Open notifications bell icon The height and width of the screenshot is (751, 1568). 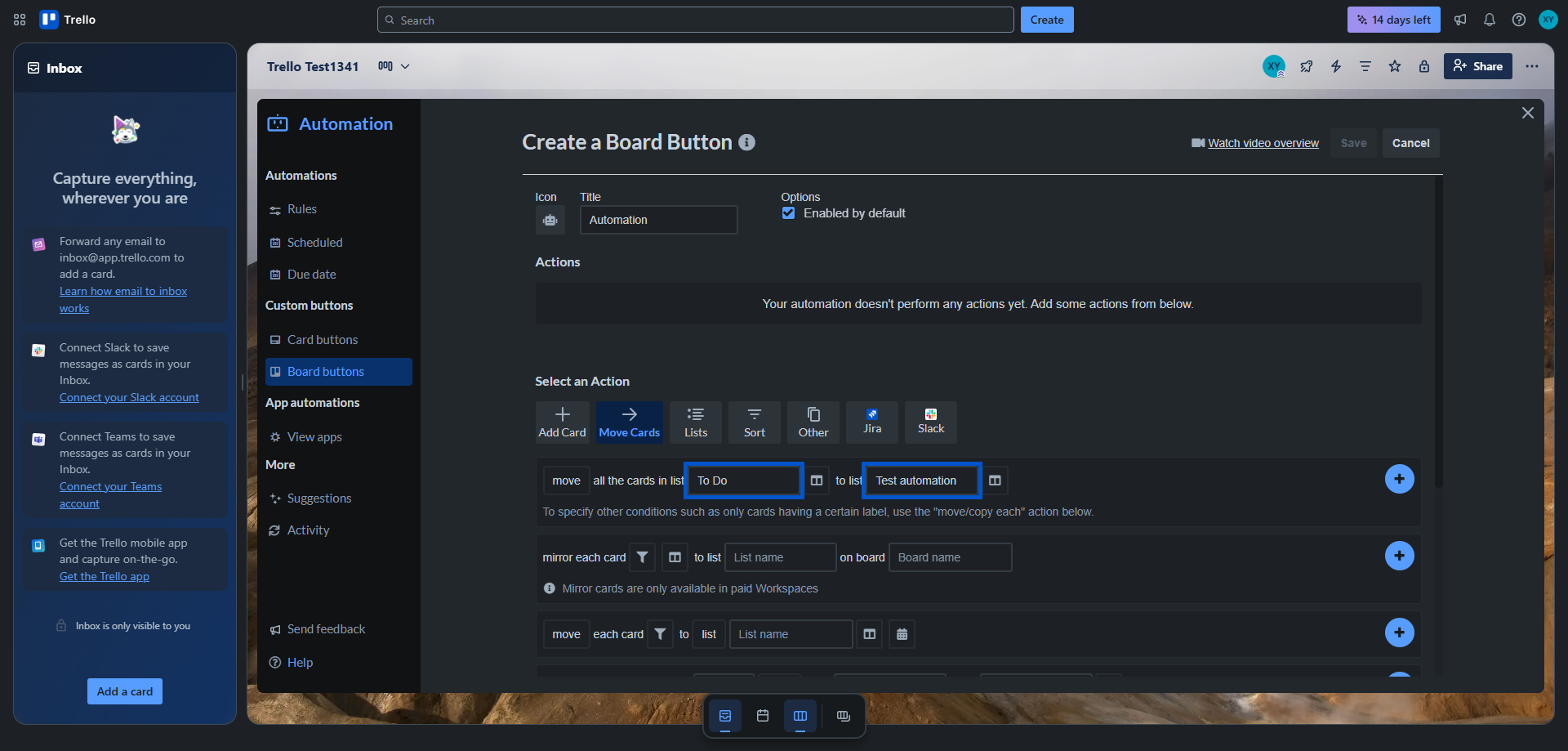(1490, 20)
